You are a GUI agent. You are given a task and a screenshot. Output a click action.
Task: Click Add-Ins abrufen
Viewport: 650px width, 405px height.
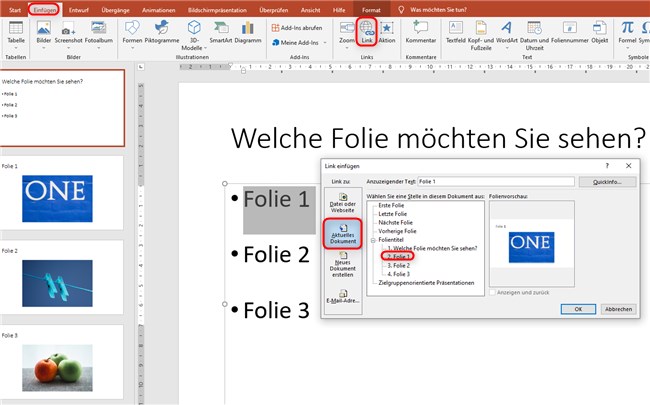coord(297,28)
